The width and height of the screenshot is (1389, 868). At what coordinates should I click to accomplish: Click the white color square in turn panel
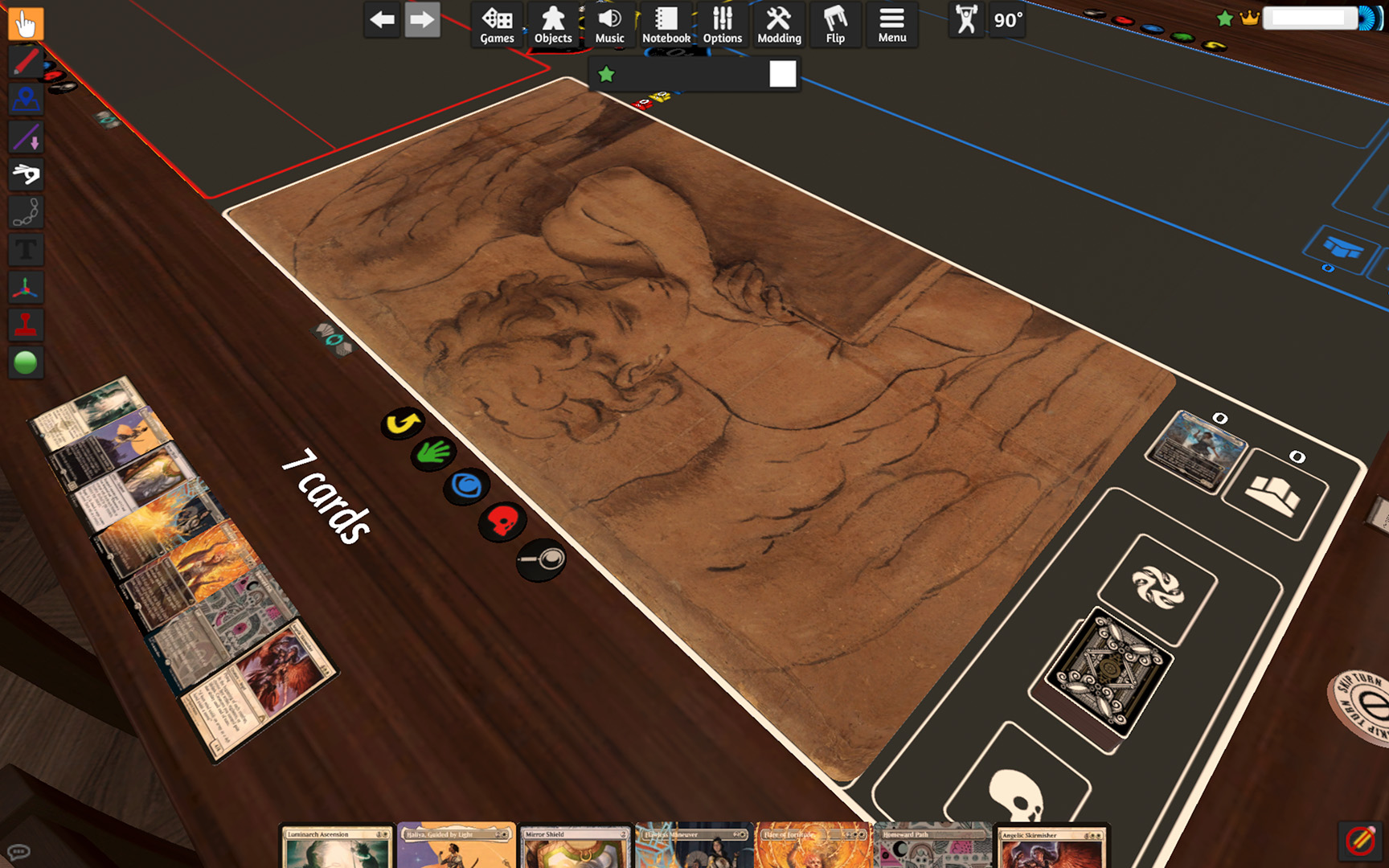click(x=782, y=74)
